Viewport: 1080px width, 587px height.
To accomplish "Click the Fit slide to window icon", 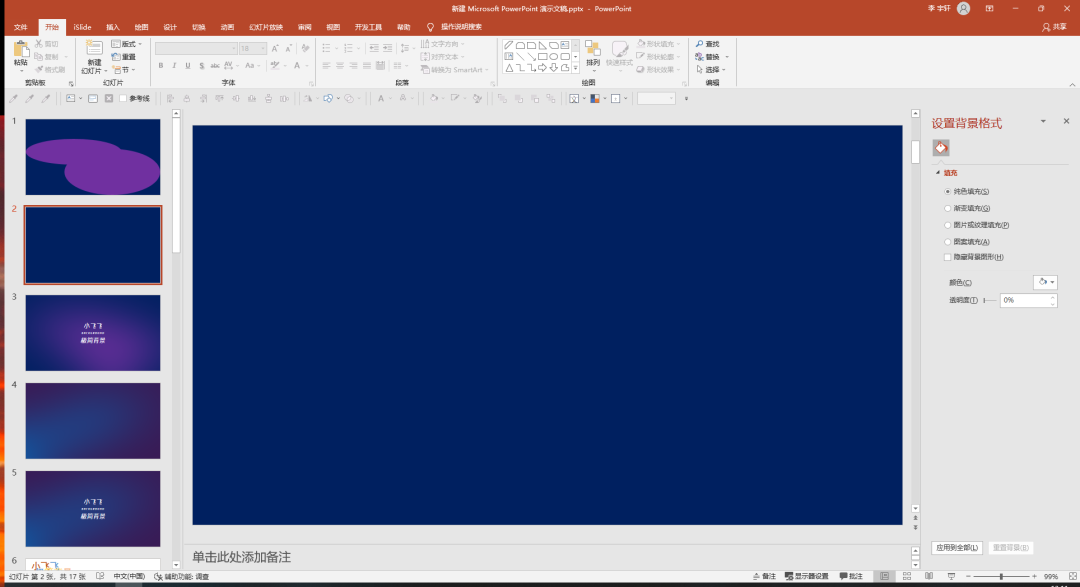I will tap(1072, 576).
